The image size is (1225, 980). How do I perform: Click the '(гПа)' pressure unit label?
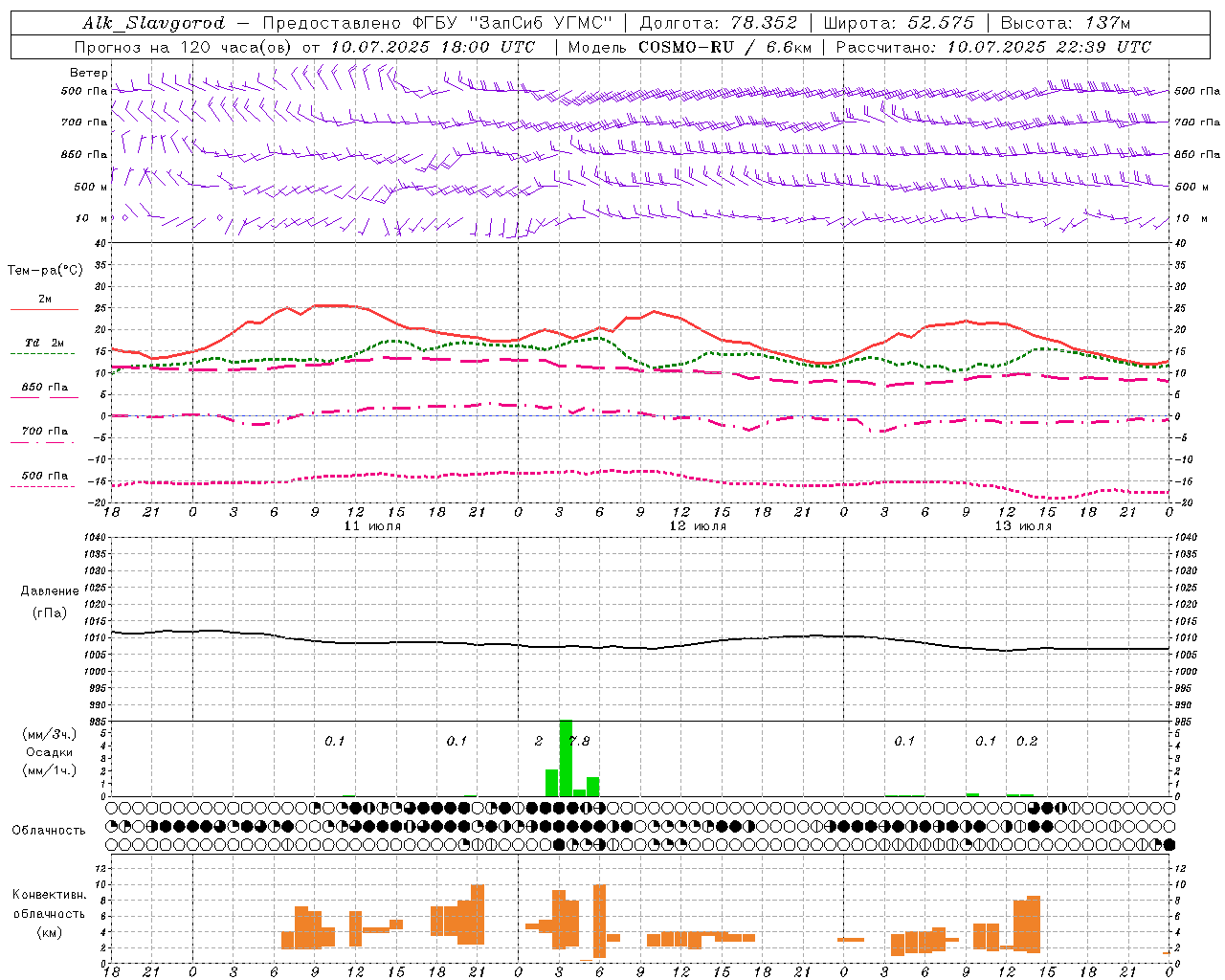click(50, 612)
